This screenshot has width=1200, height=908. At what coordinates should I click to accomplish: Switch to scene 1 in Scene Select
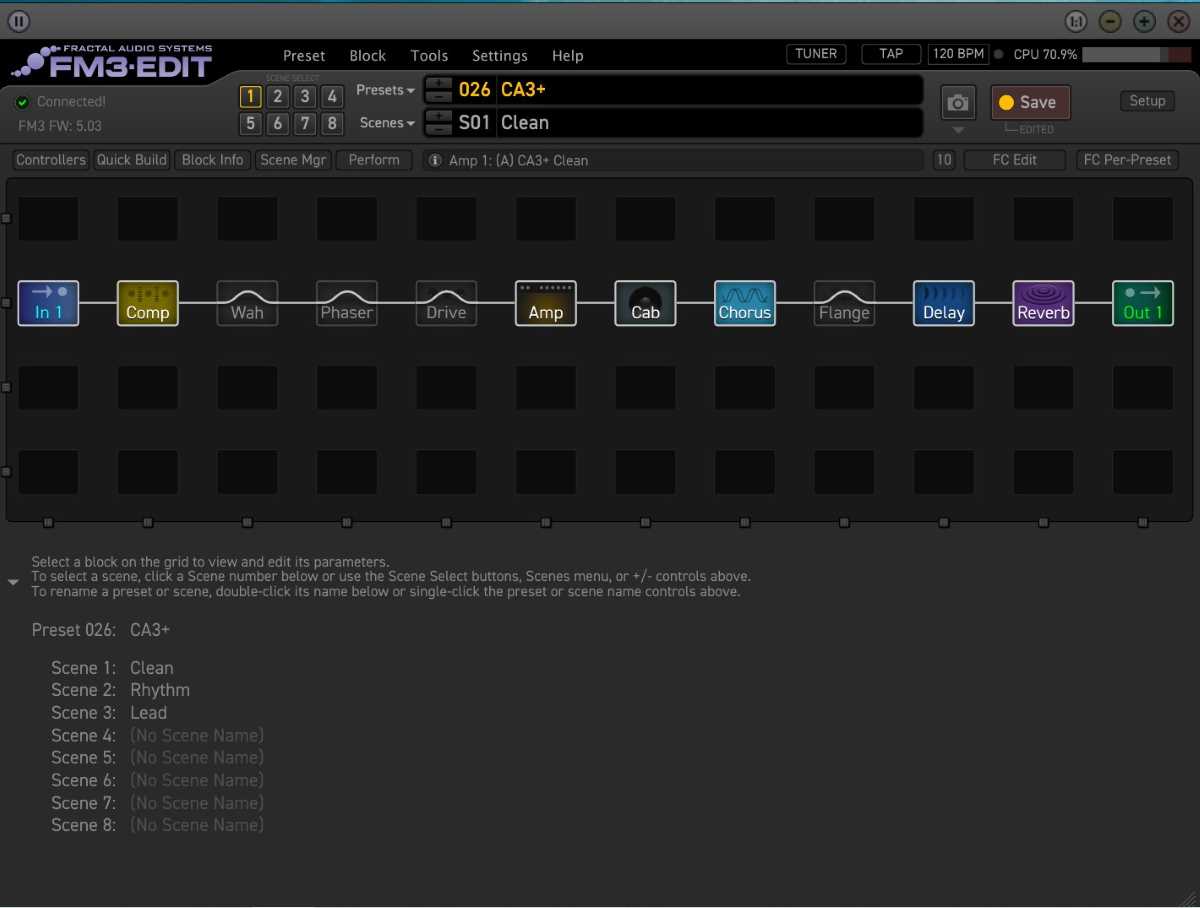point(250,97)
